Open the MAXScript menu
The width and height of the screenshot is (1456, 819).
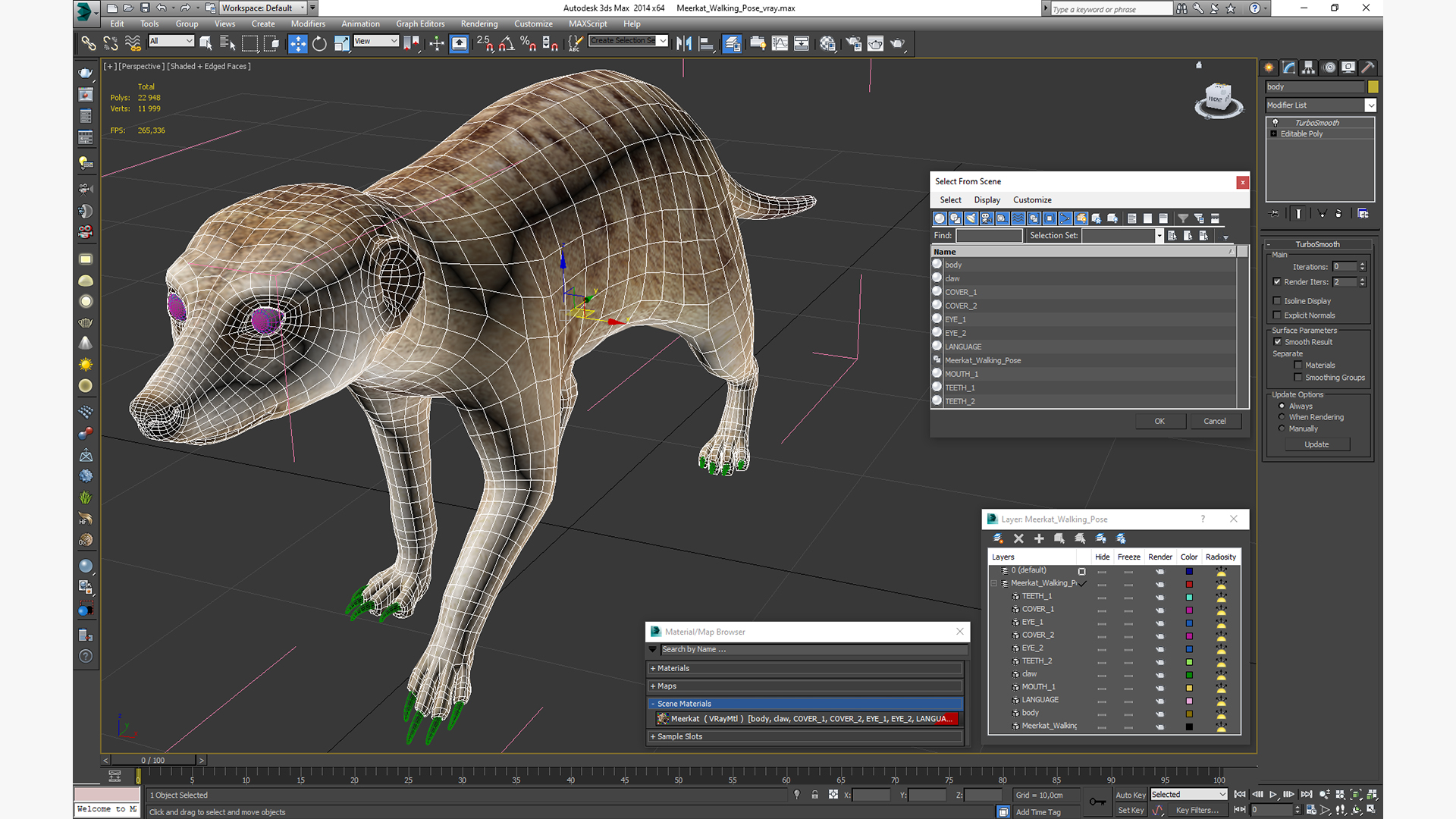point(588,24)
